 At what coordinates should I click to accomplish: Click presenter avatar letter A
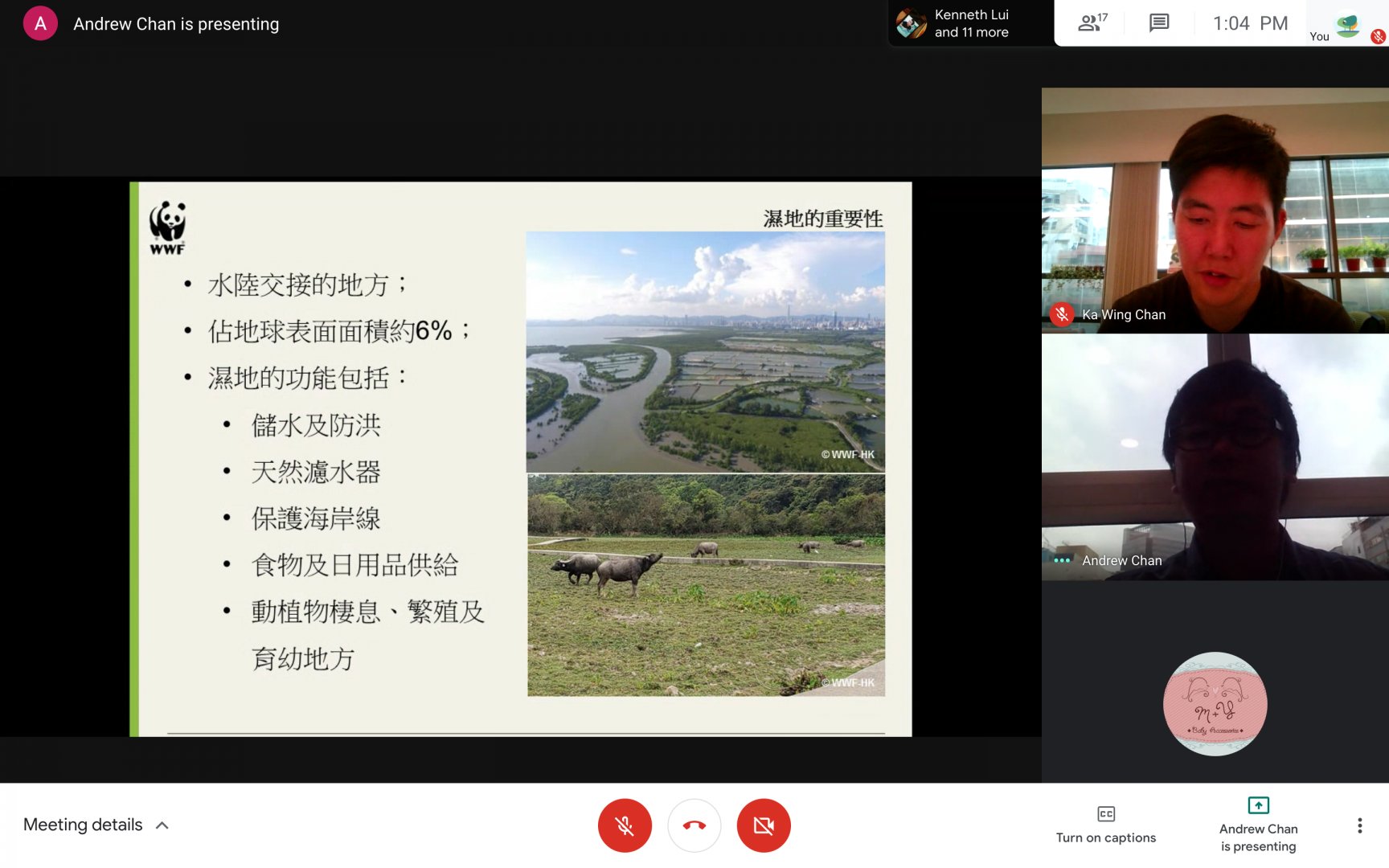point(40,23)
